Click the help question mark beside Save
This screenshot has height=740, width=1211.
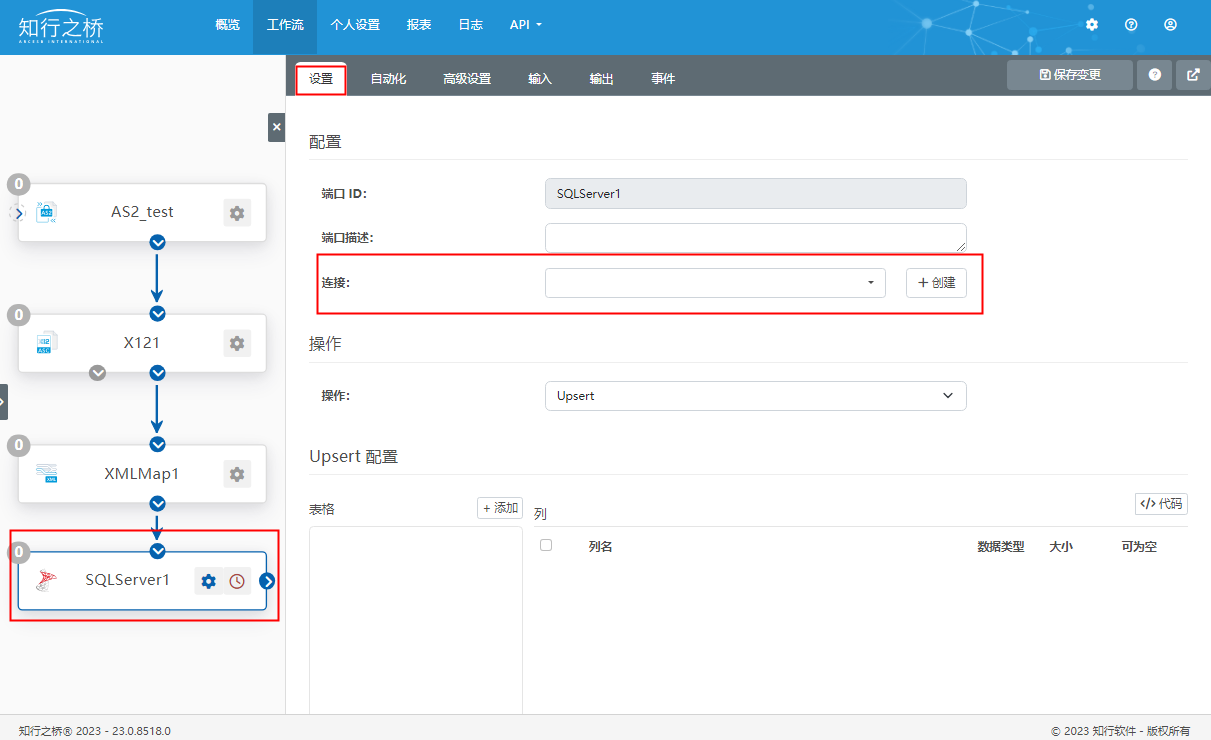coord(1155,75)
